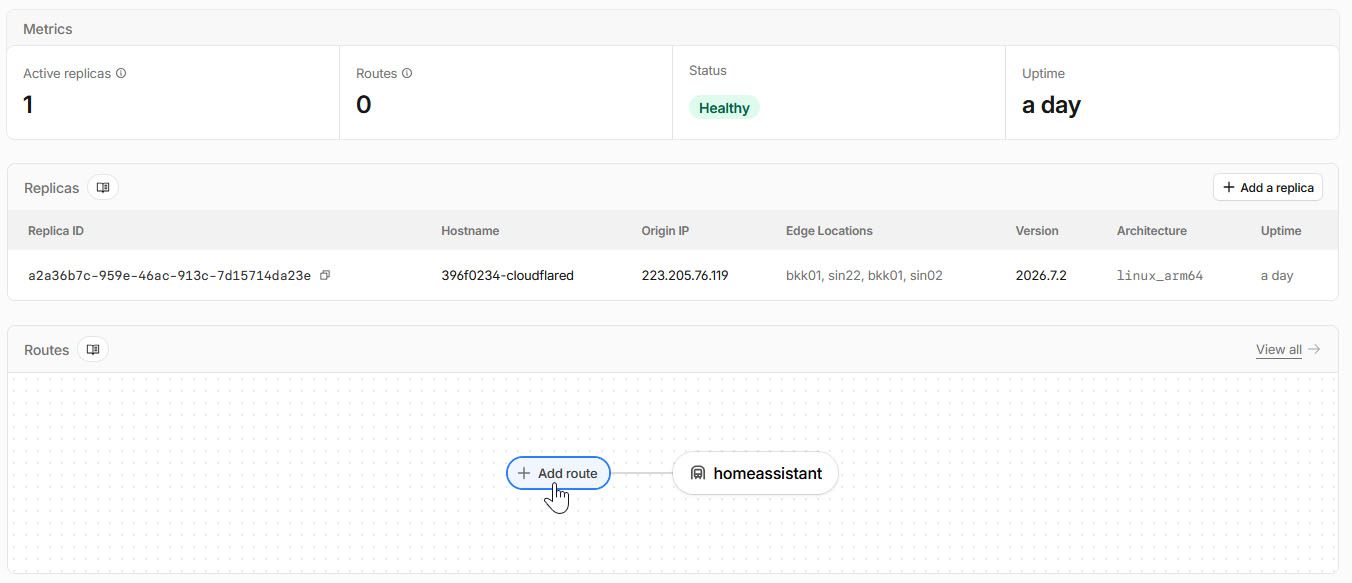Copy the replica ID with copy icon
Viewport: 1352px width, 583px height.
tap(324, 275)
